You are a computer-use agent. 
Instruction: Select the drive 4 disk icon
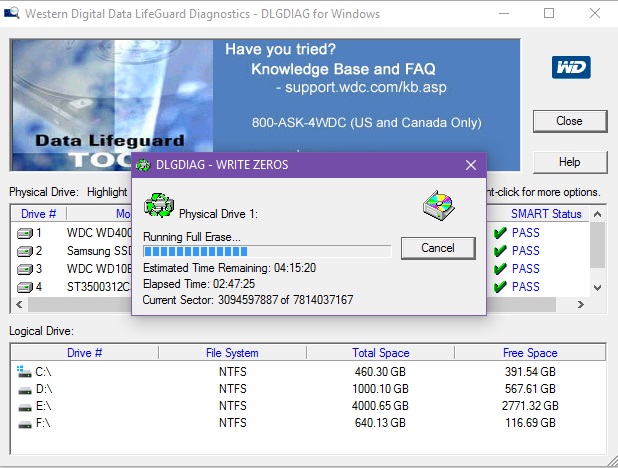(x=25, y=287)
